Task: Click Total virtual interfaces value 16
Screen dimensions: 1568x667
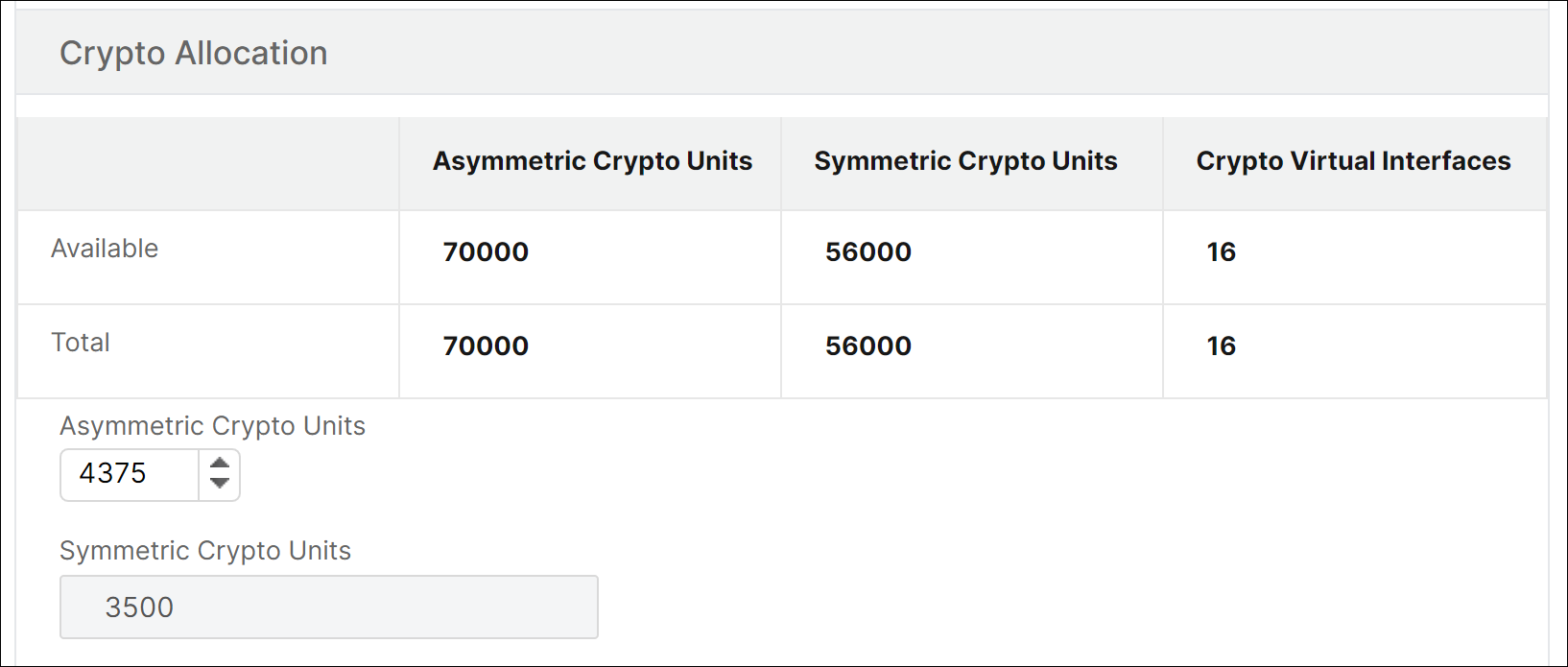Action: click(1222, 346)
